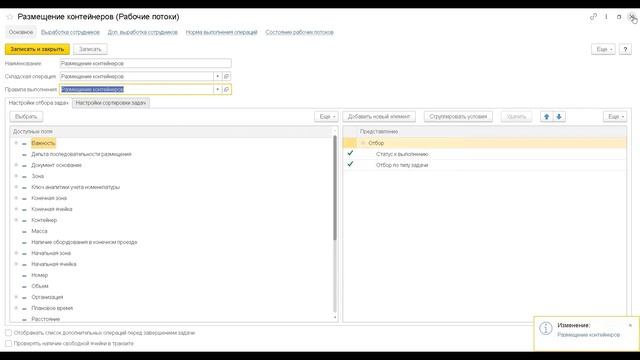Open the Выработка сотрудников tab
This screenshot has width=640, height=360.
70,32
